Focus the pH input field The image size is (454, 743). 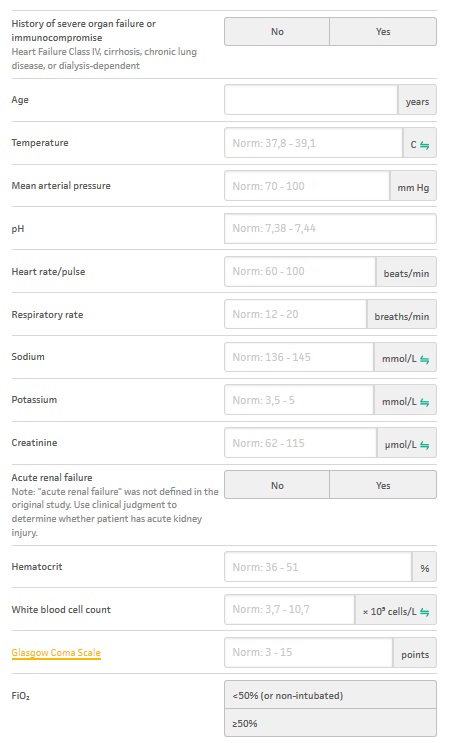click(330, 228)
